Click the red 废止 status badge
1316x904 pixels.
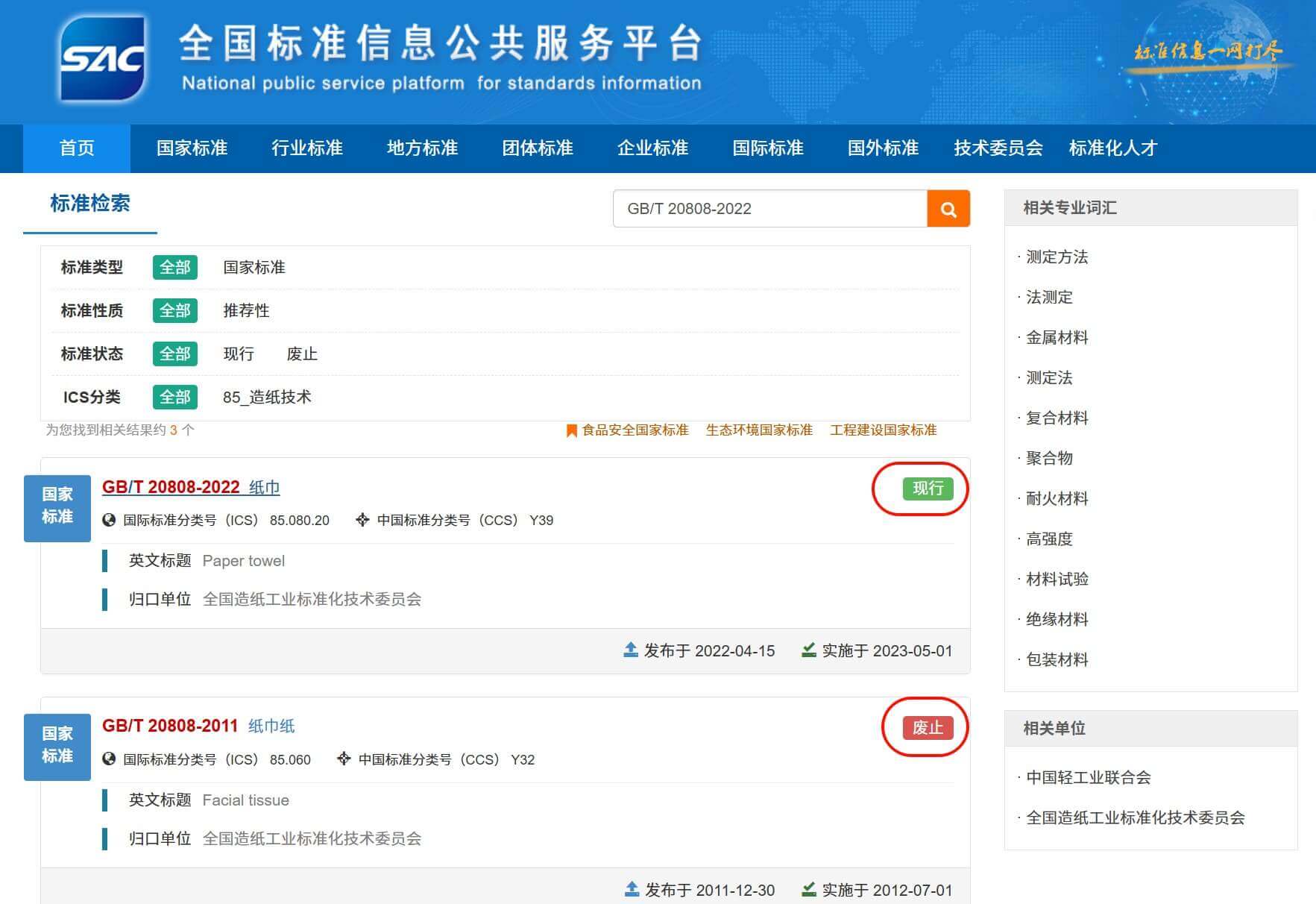928,727
